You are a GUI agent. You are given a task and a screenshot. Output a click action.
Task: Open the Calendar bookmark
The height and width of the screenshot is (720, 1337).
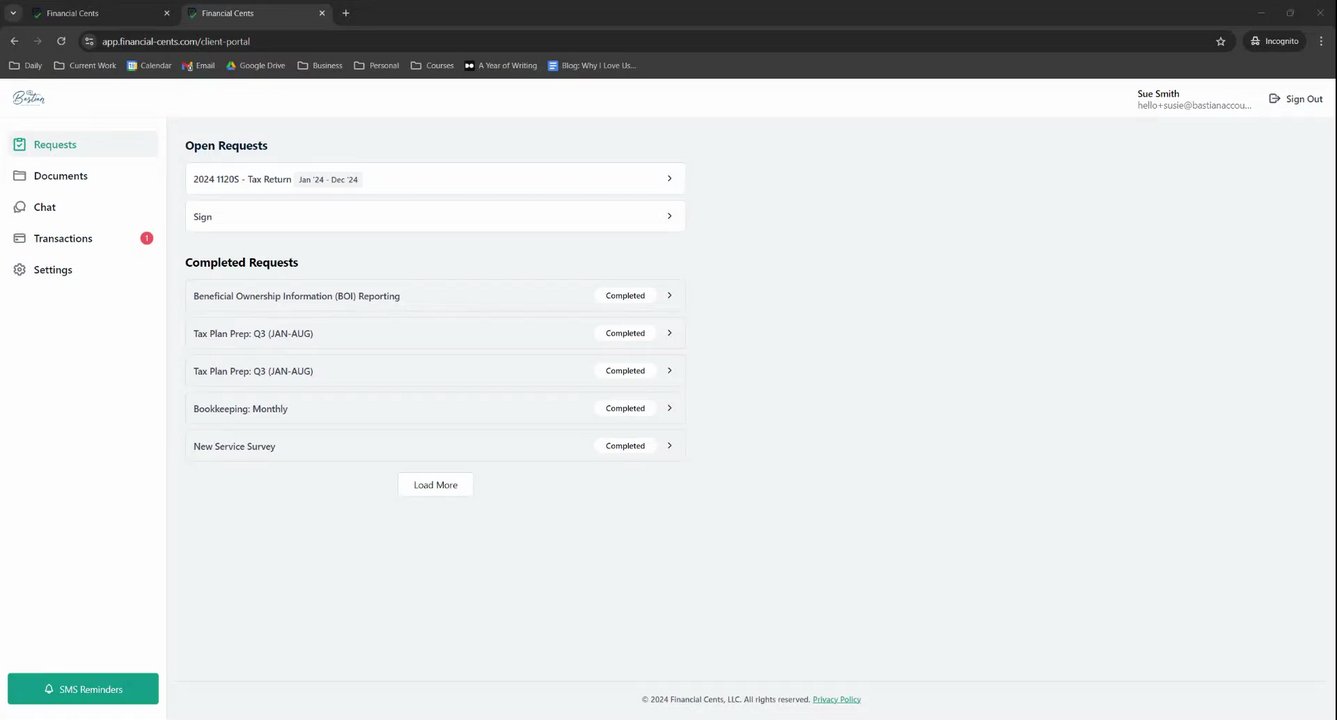149,65
